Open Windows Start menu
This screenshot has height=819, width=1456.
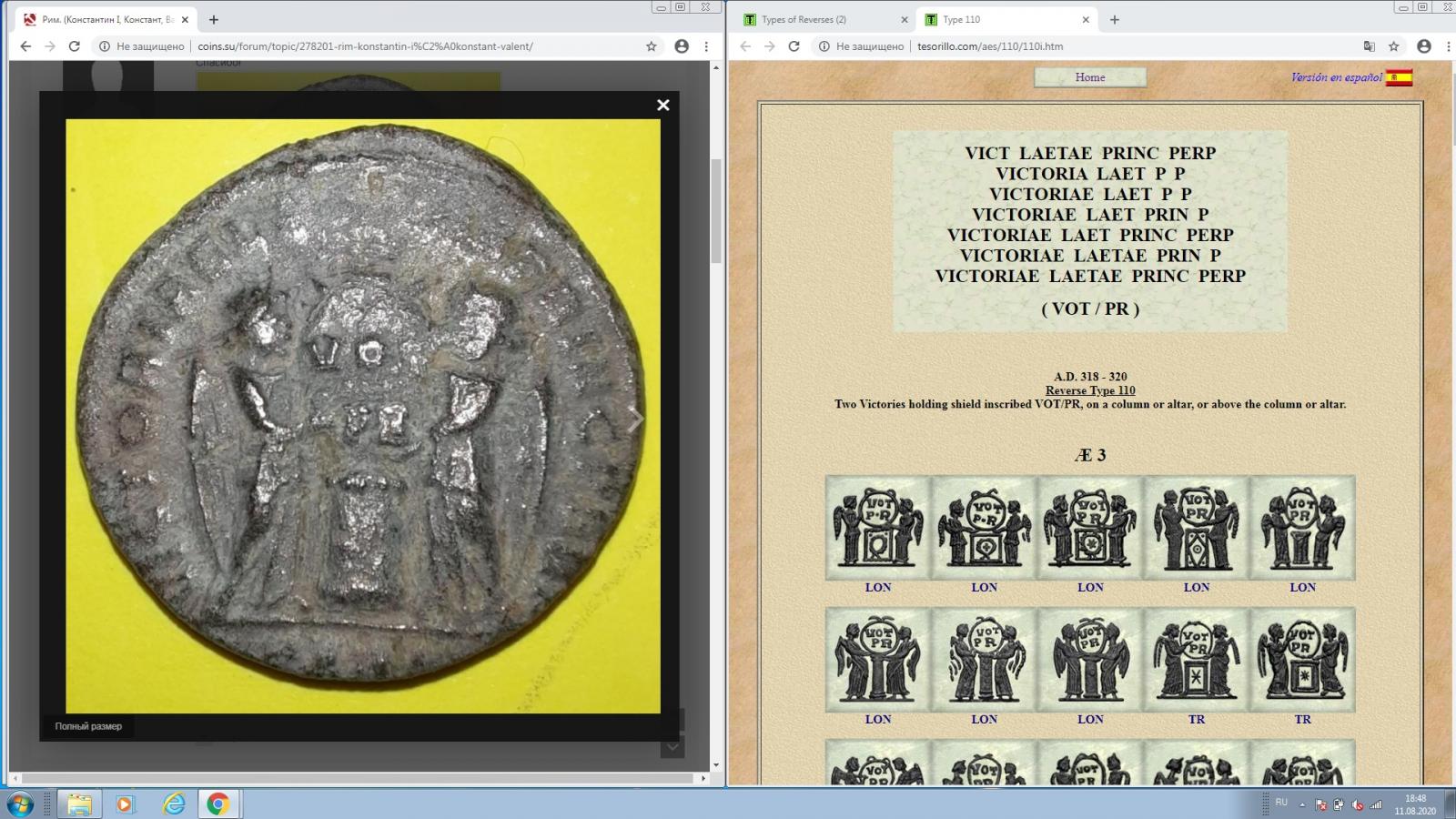[20, 804]
